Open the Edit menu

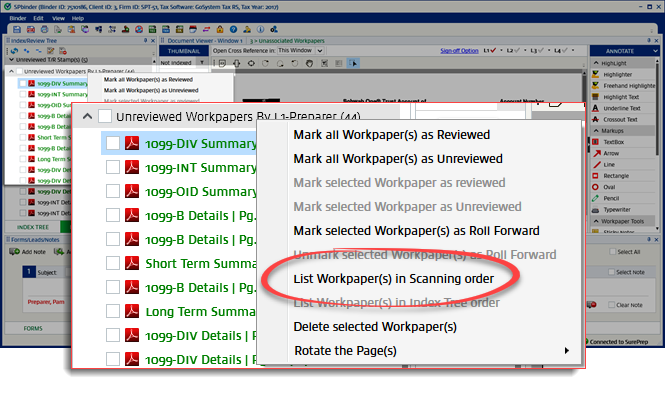pos(38,18)
